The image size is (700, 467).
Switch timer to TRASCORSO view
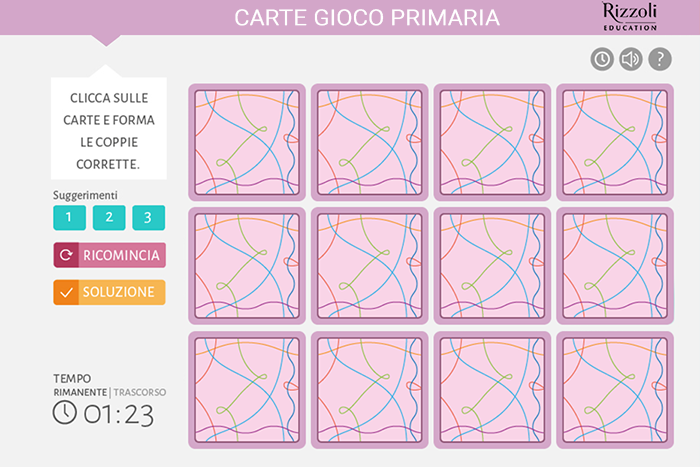click(x=139, y=392)
